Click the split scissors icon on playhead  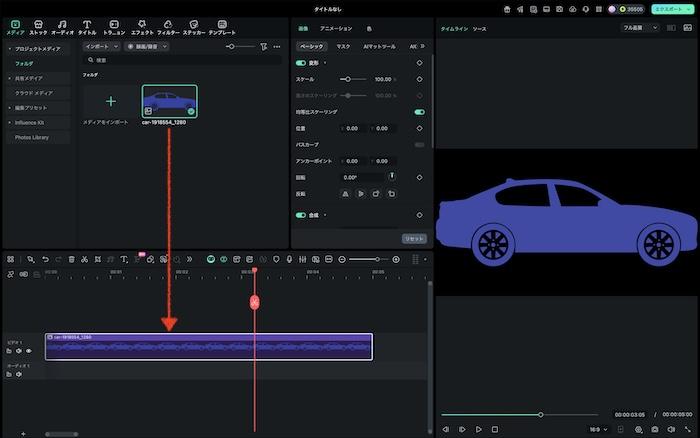255,302
